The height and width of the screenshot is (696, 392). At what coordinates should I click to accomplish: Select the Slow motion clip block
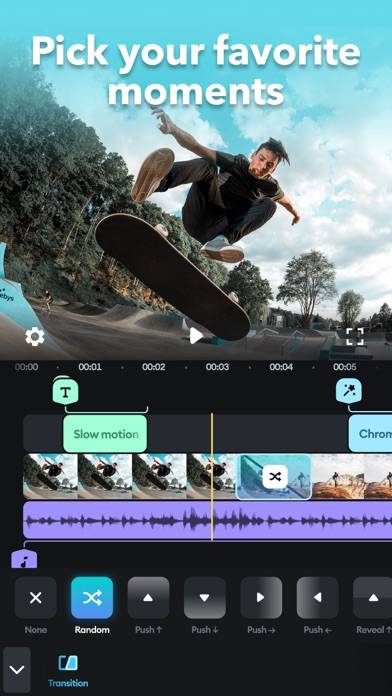click(105, 434)
